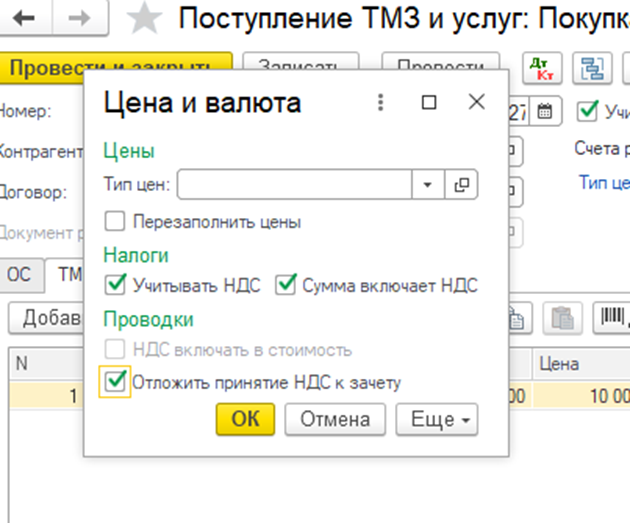Open the Еще dropdown menu
The width and height of the screenshot is (630, 523).
tap(436, 420)
